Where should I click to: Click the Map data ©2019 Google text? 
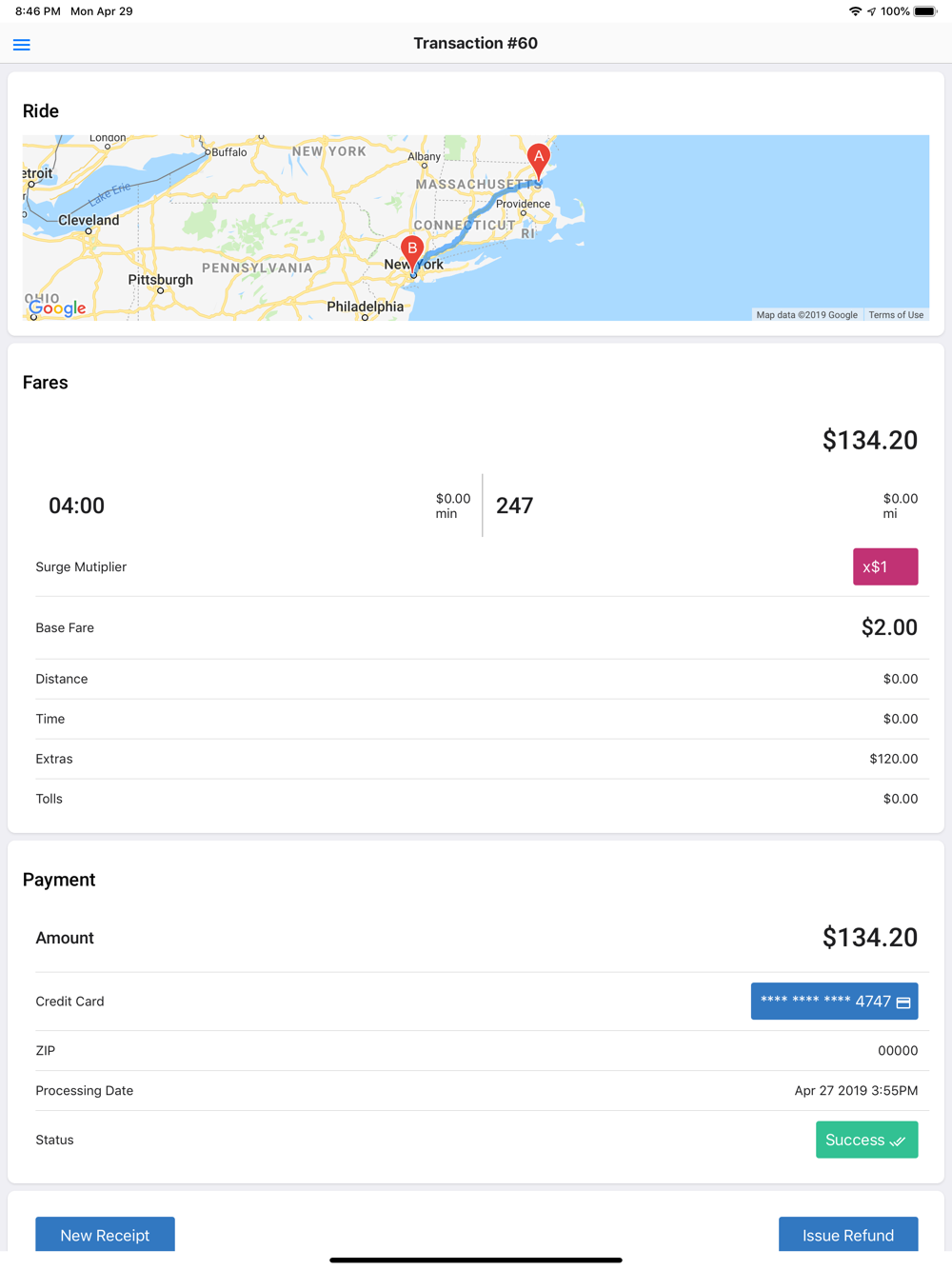[806, 315]
